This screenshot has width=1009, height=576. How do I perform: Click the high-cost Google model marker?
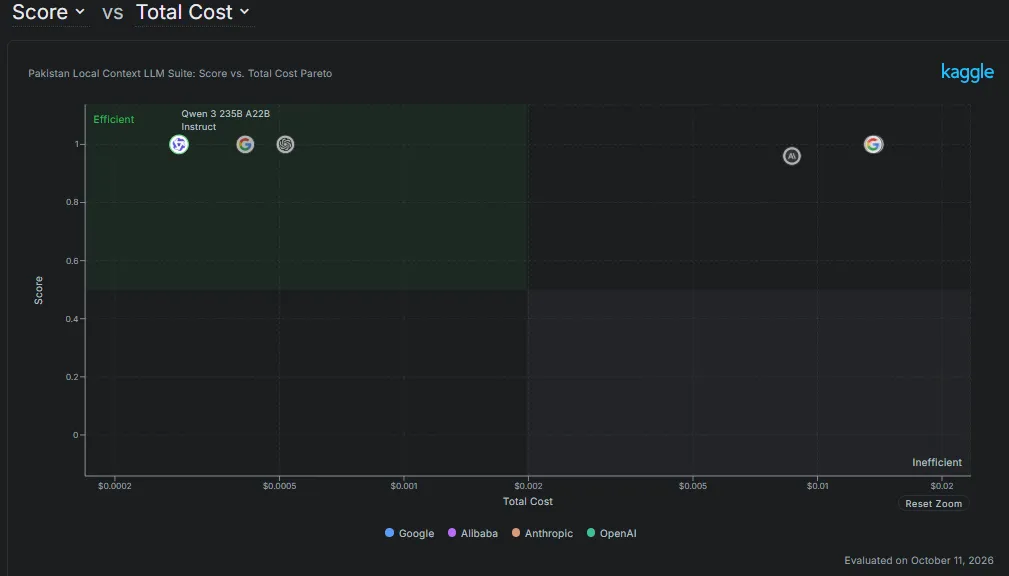click(x=873, y=144)
